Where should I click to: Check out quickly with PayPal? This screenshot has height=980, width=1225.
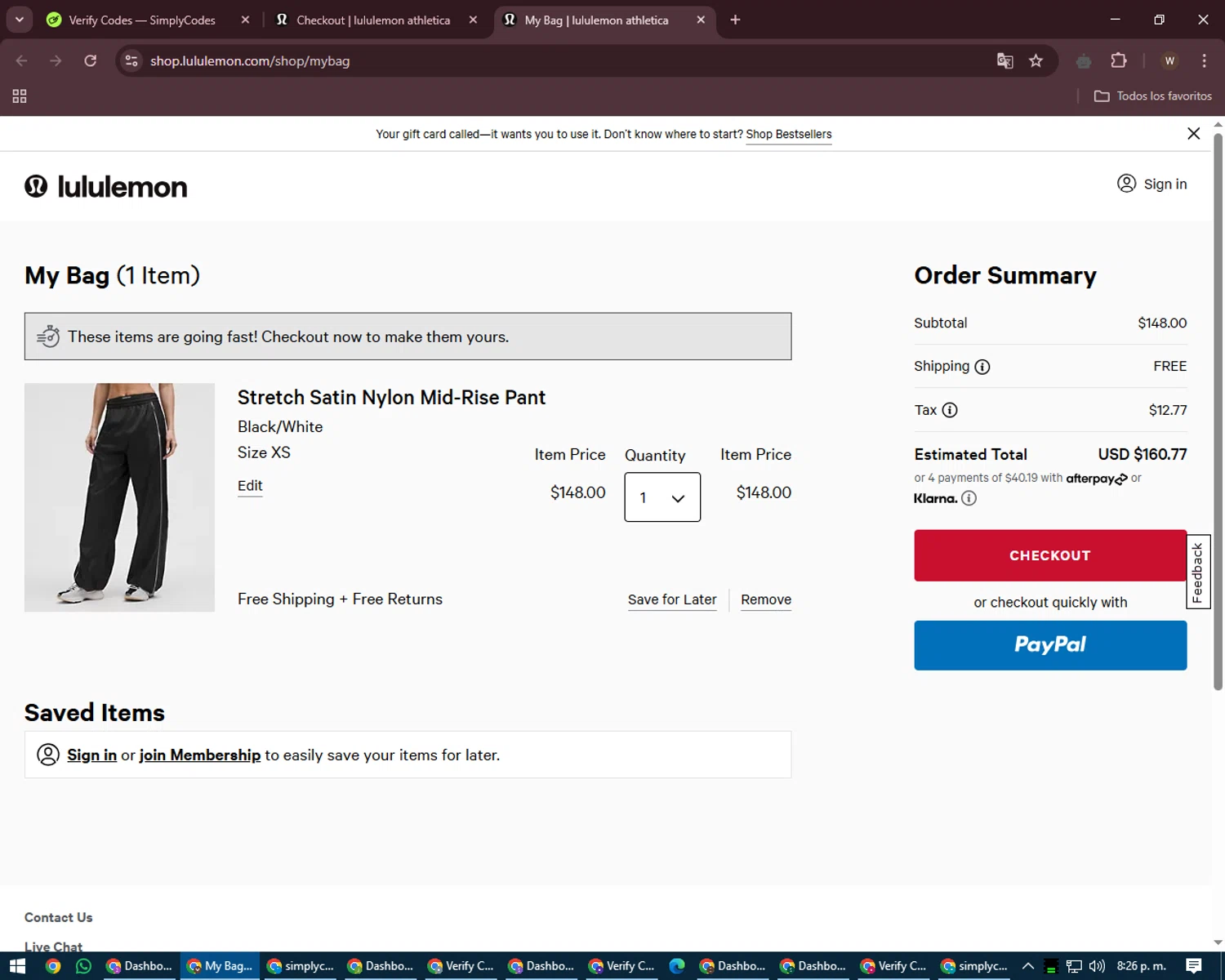click(1050, 645)
